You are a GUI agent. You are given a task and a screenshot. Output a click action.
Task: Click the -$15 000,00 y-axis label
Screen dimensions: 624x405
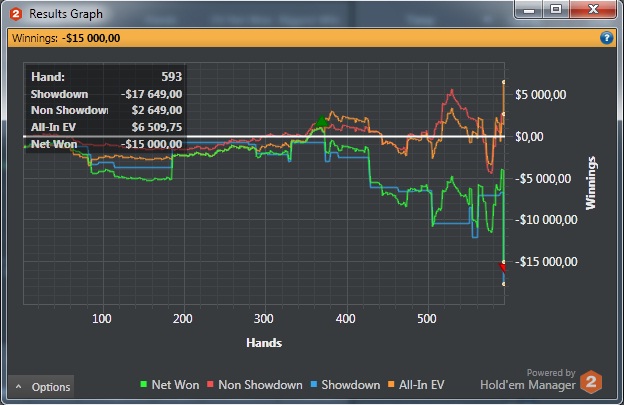tap(546, 261)
